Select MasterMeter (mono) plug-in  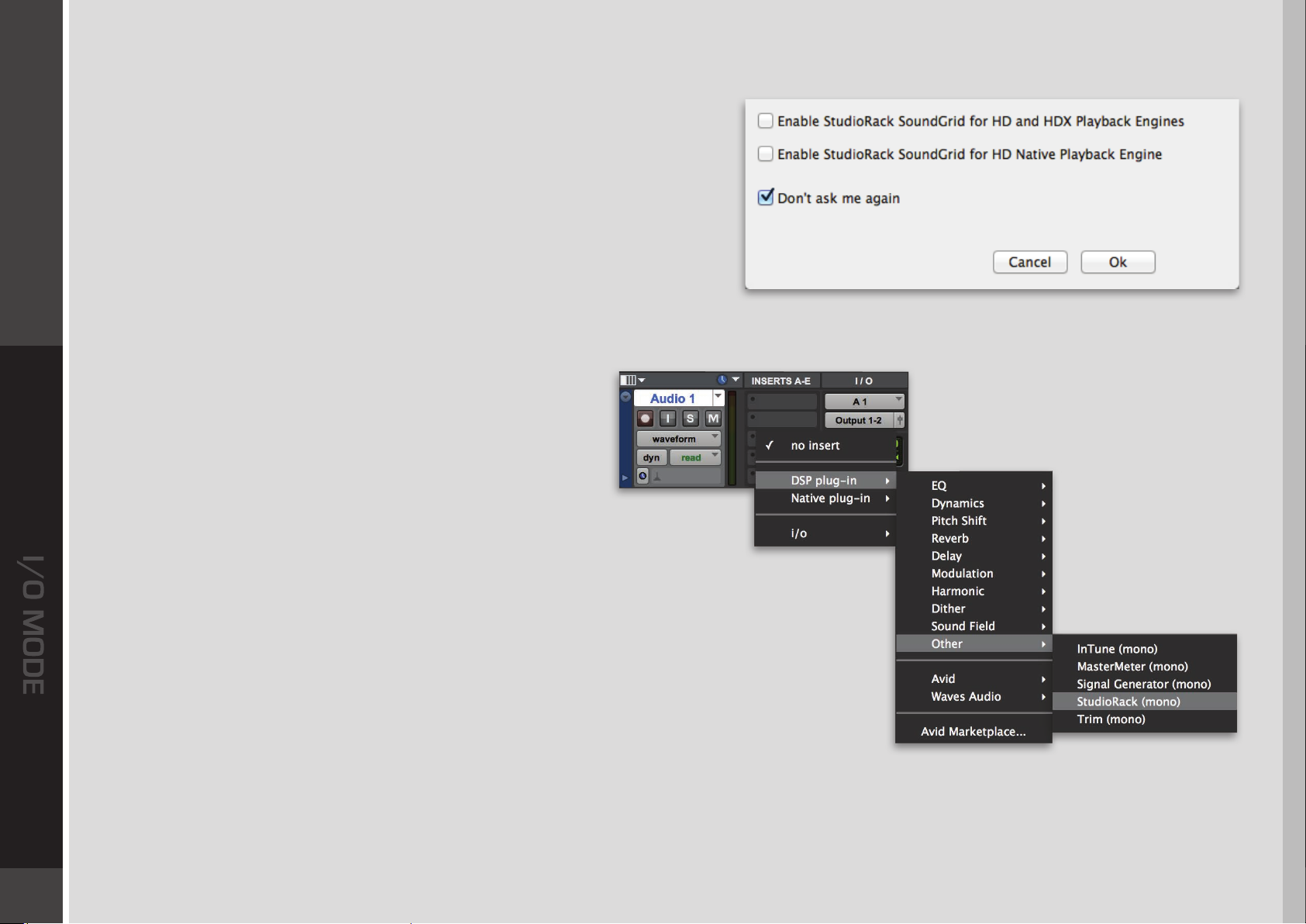point(1145,667)
